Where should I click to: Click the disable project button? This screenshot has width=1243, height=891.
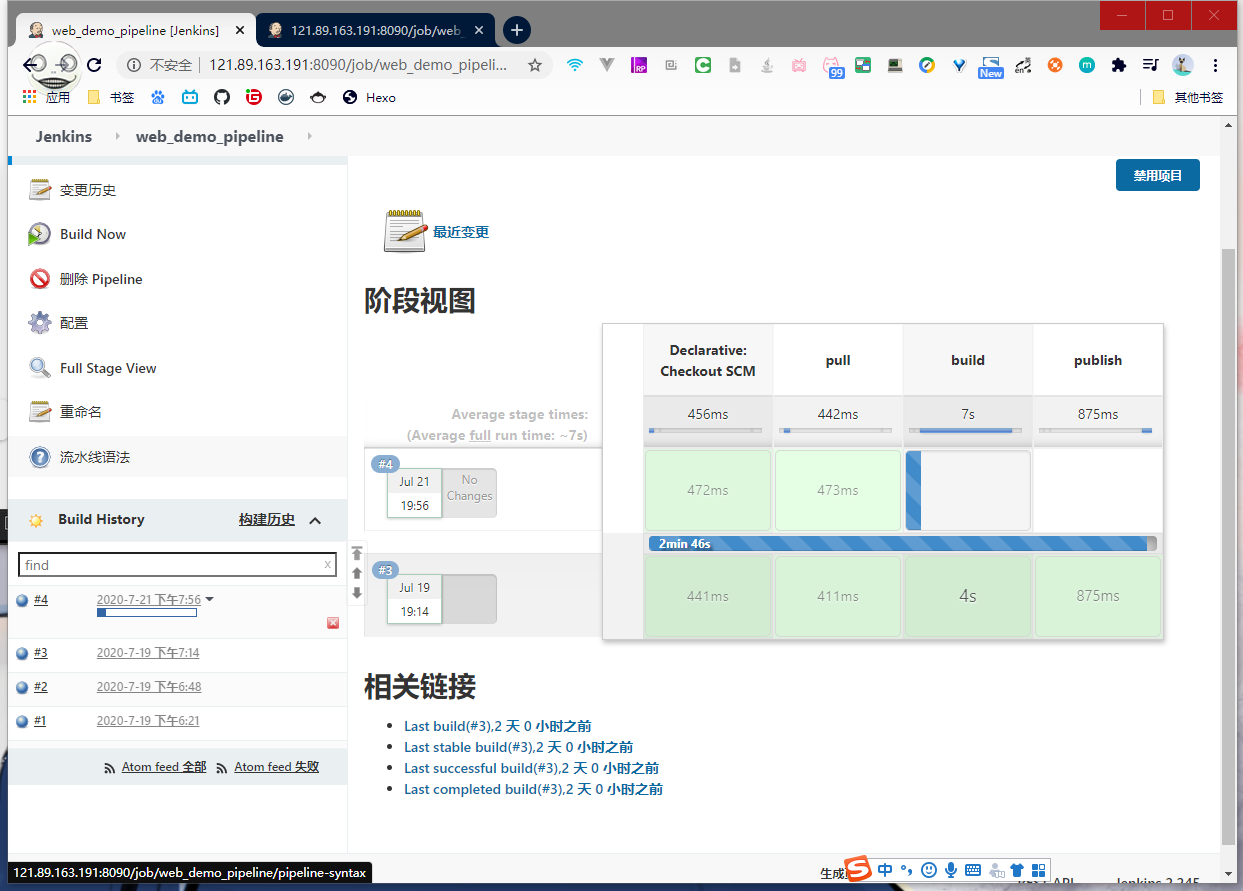[x=1157, y=175]
